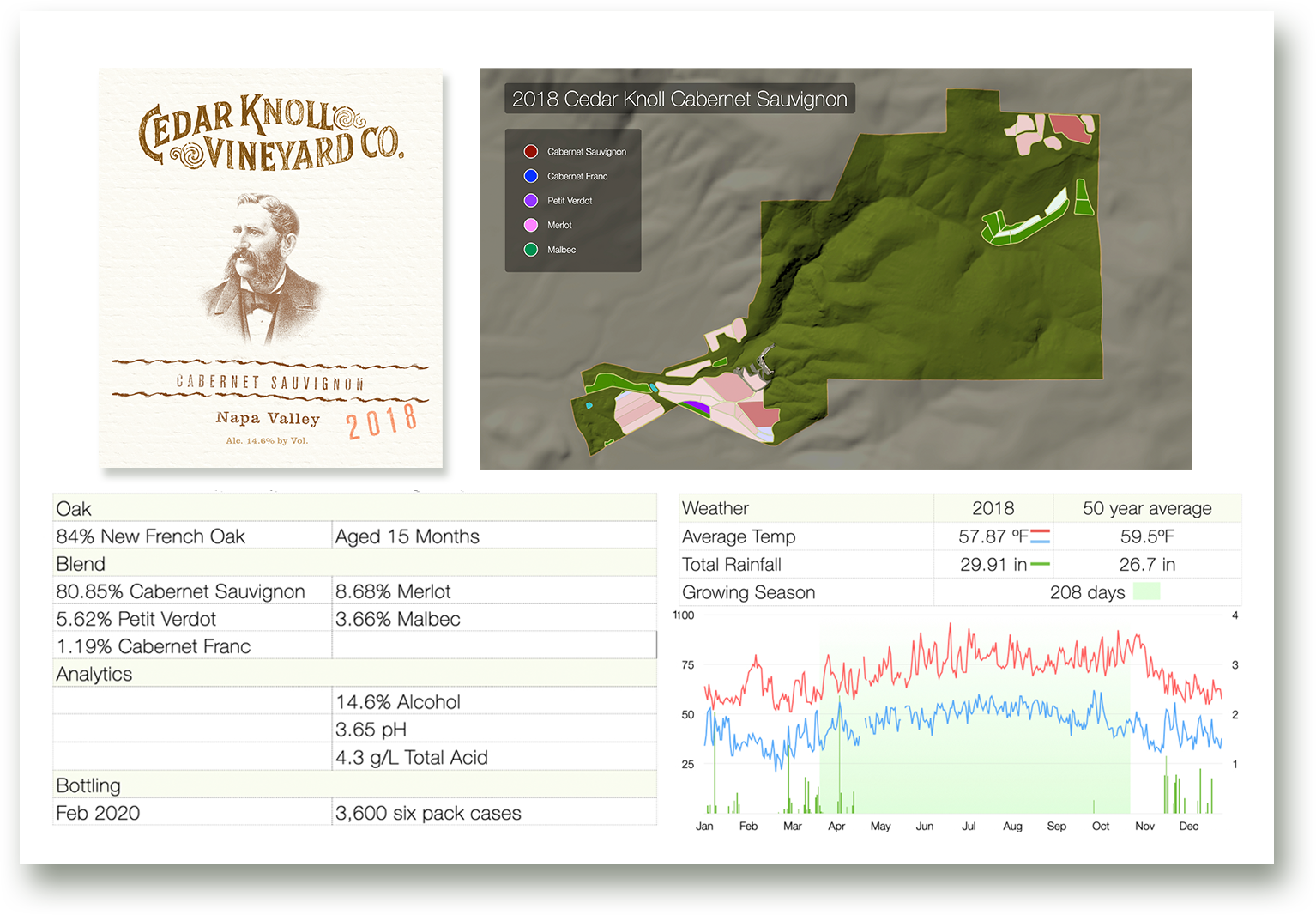The width and height of the screenshot is (1316, 915).
Task: Click the 'Malbec' legend label
Action: (x=561, y=250)
